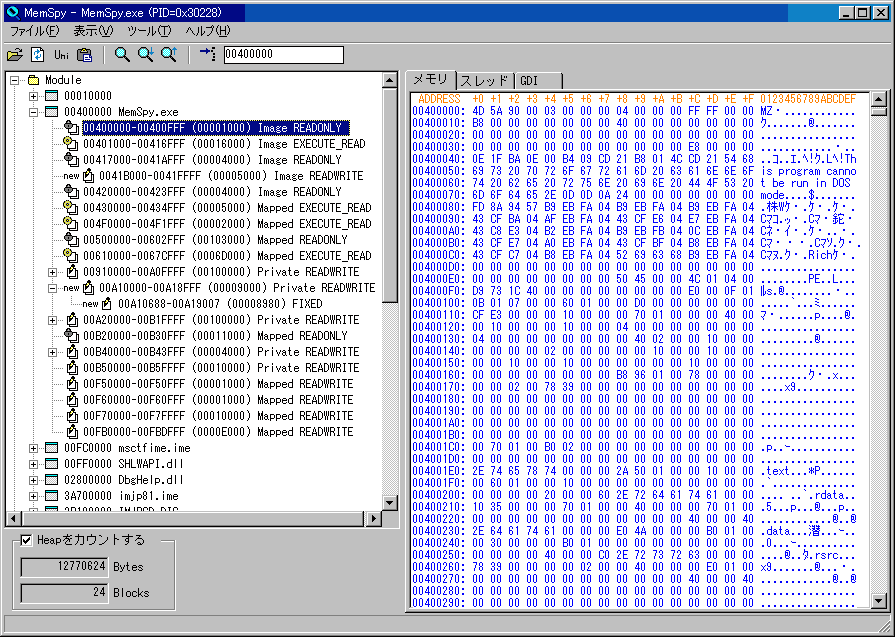Click the plain magnifier search icon
The height and width of the screenshot is (637, 895).
click(122, 55)
